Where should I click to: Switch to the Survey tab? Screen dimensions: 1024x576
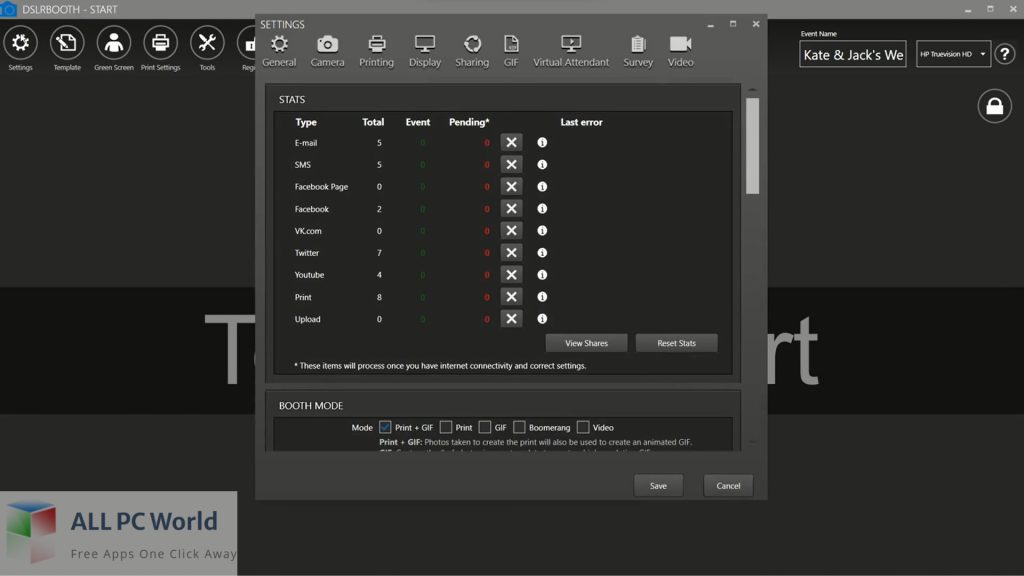pyautogui.click(x=638, y=50)
